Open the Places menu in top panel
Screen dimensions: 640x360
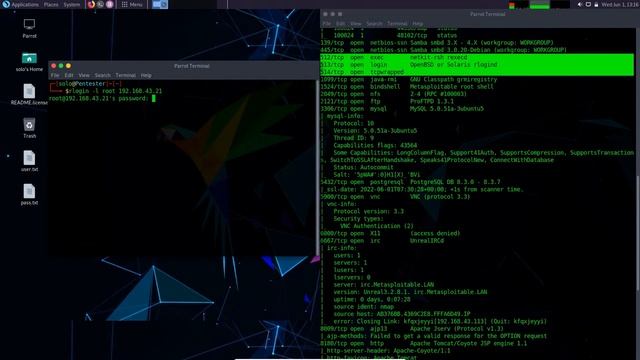[51, 4]
